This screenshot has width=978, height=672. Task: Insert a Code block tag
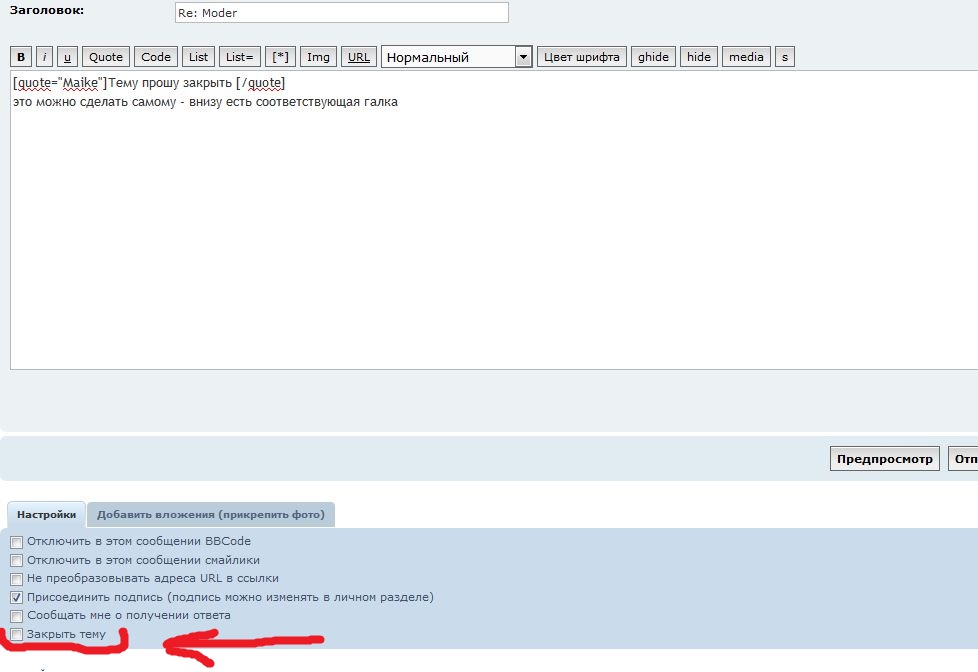point(156,57)
